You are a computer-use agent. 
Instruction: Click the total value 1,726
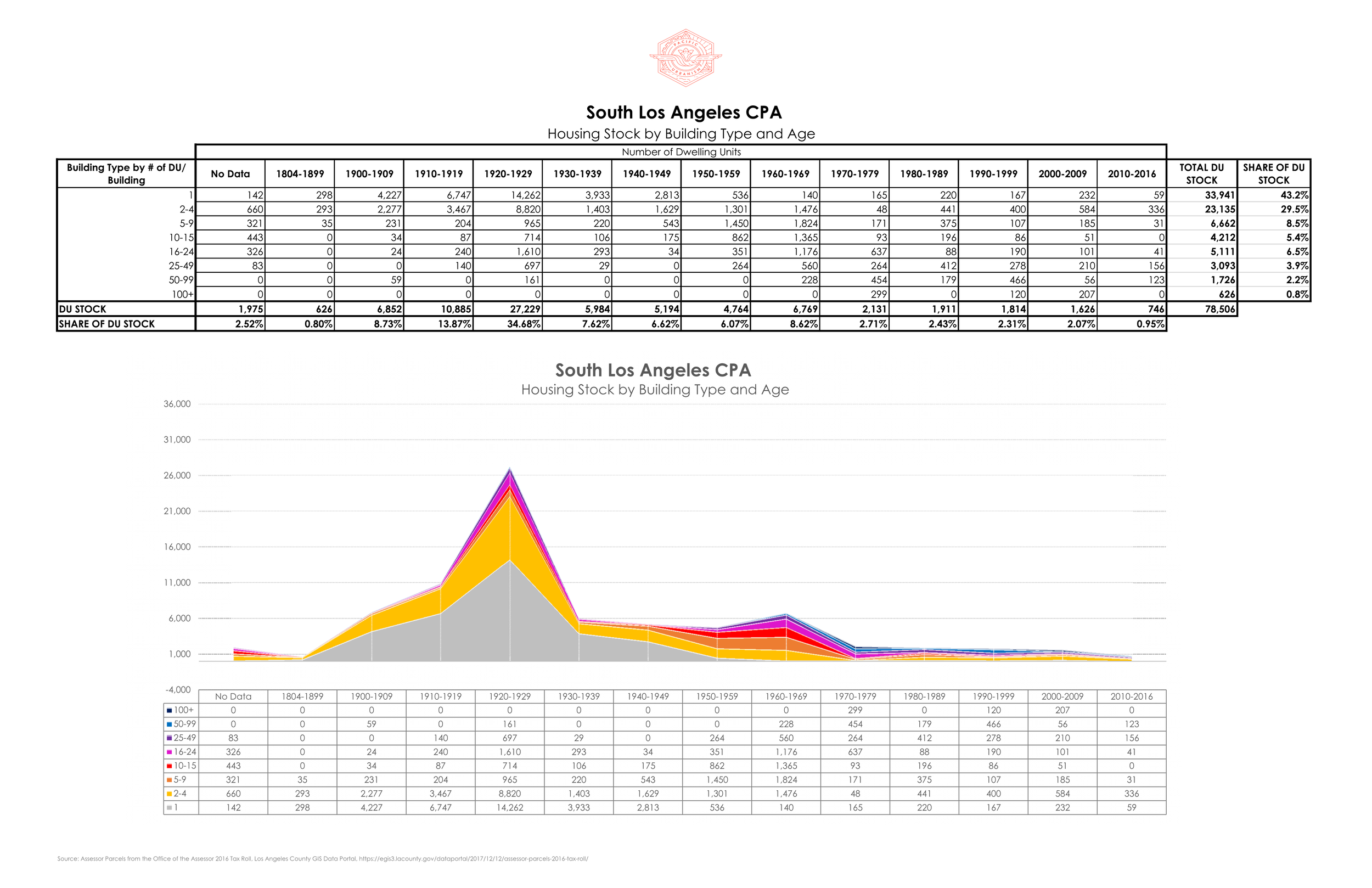point(1222,280)
